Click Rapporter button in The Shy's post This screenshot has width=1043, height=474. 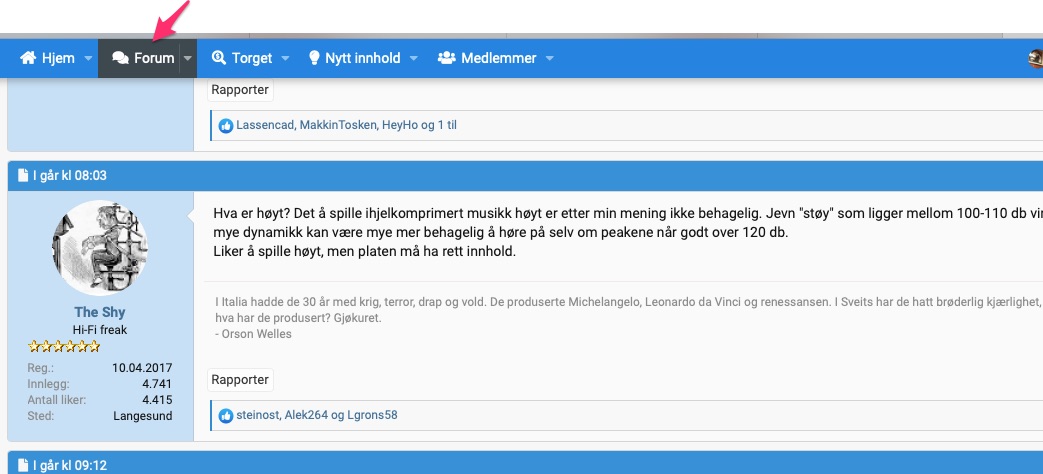tap(240, 380)
